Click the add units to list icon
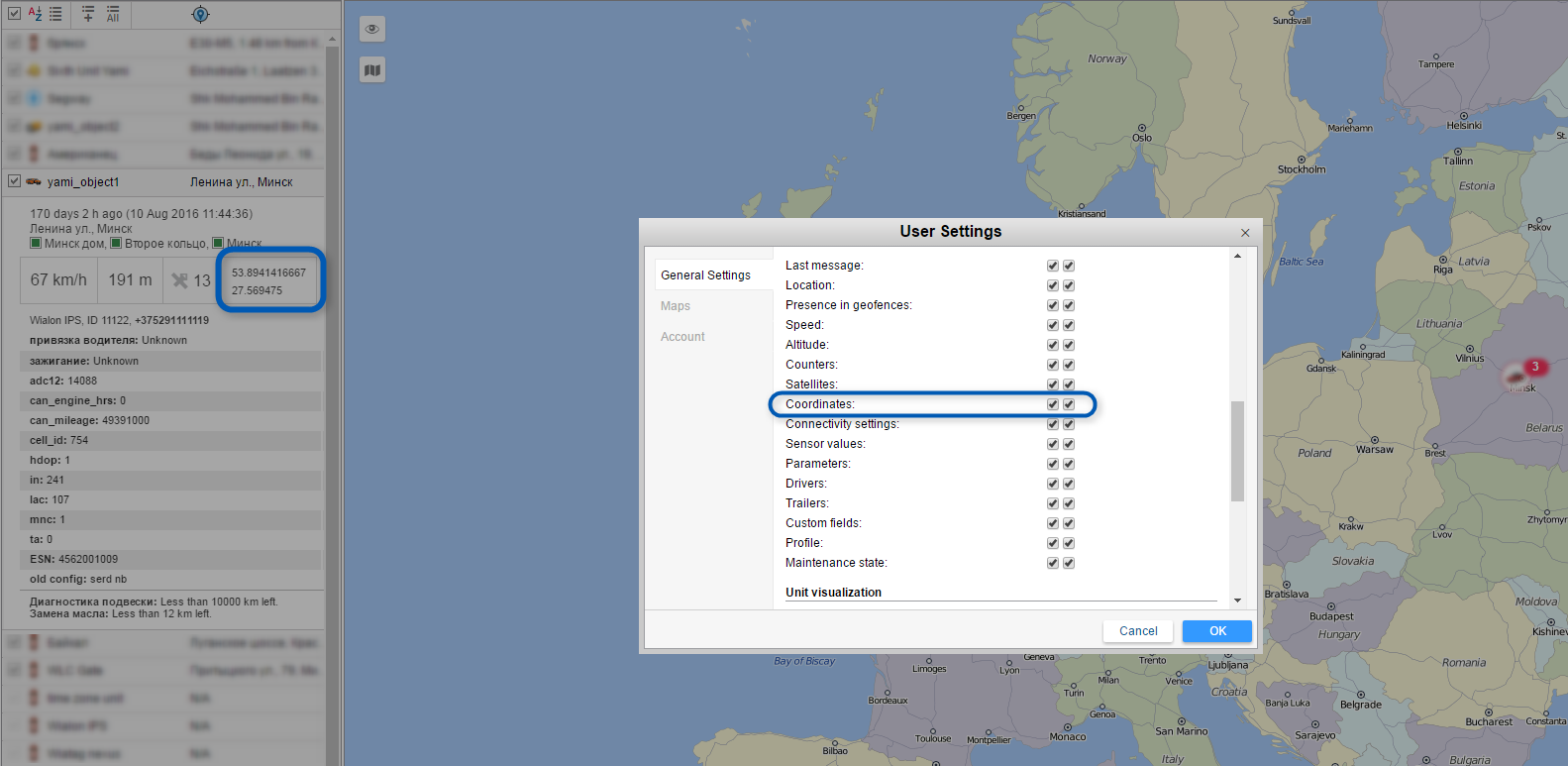This screenshot has height=766, width=1568. click(x=88, y=14)
